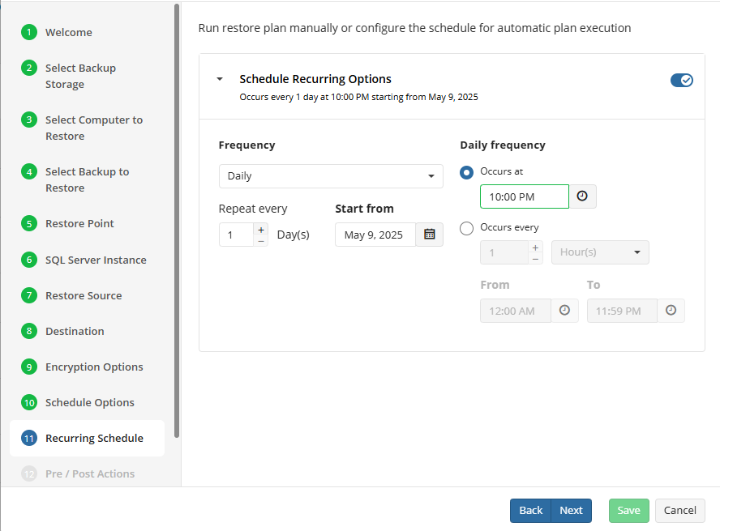Image resolution: width=730 pixels, height=531 pixels.
Task: Click the sidebar vertical scrollbar
Action: click(x=177, y=220)
